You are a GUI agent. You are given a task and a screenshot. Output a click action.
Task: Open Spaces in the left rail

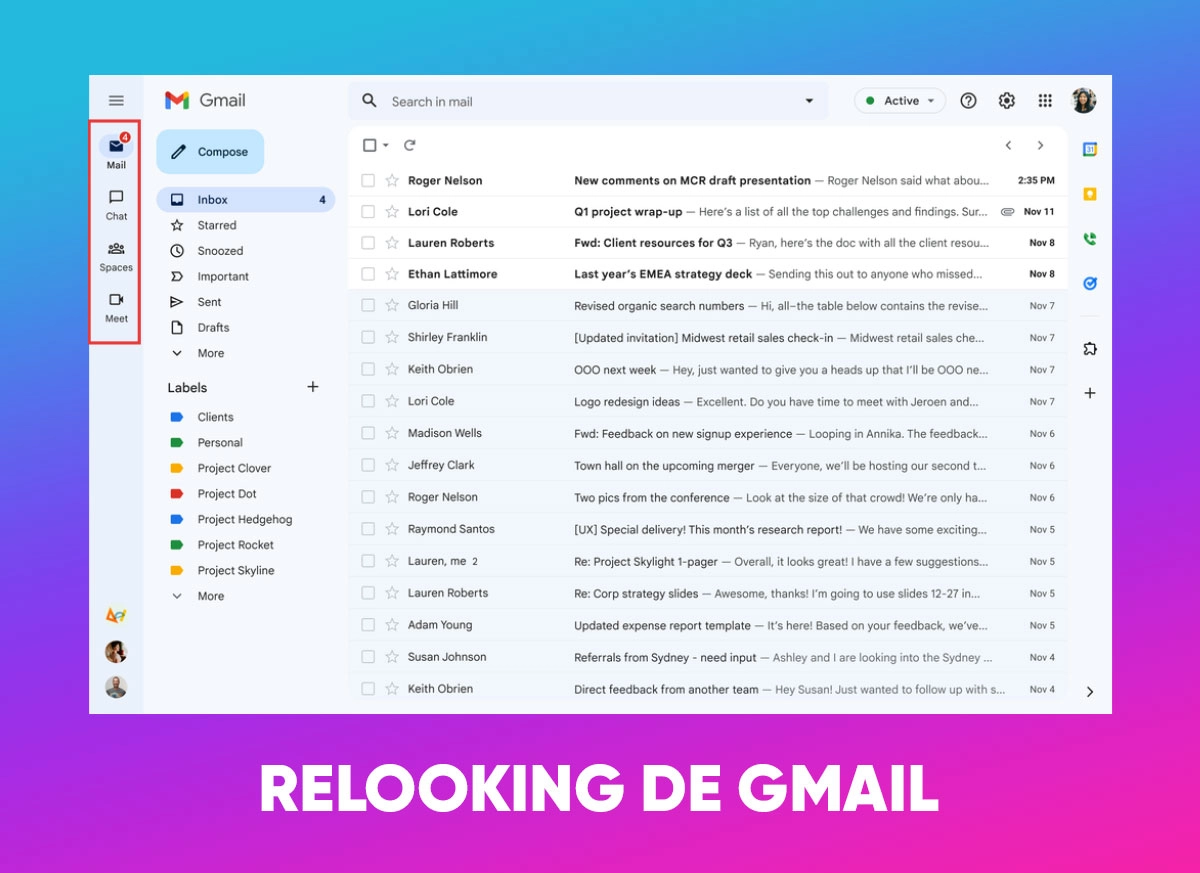click(116, 256)
